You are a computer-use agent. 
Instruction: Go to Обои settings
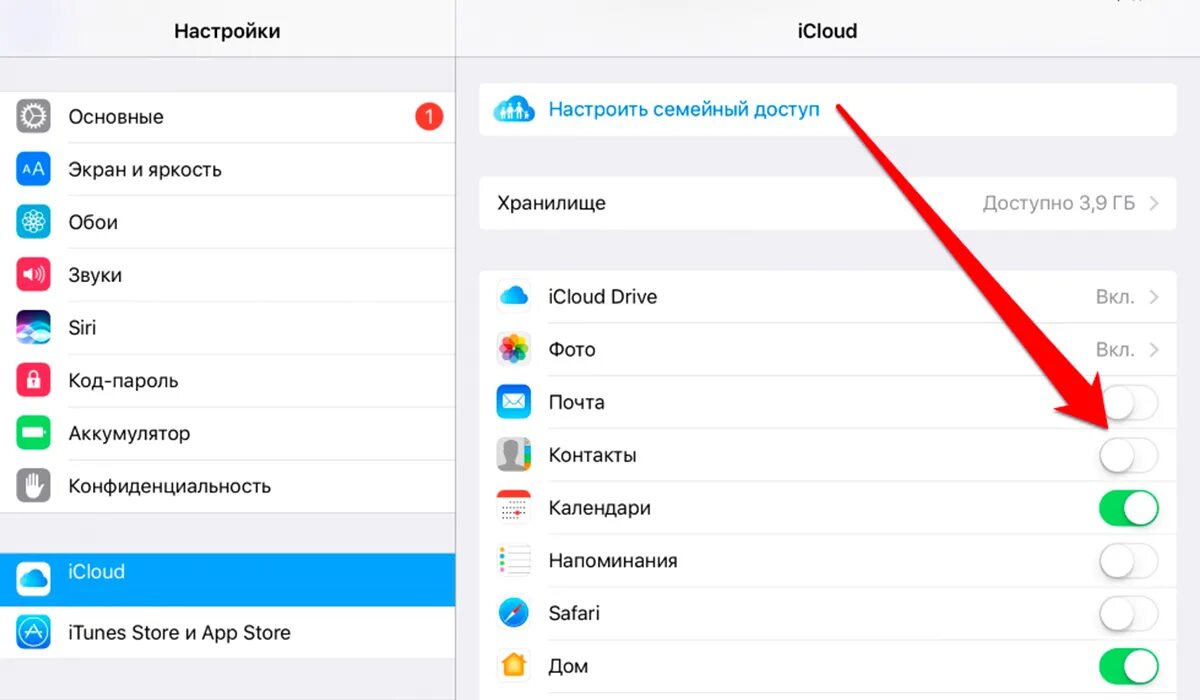[228, 222]
